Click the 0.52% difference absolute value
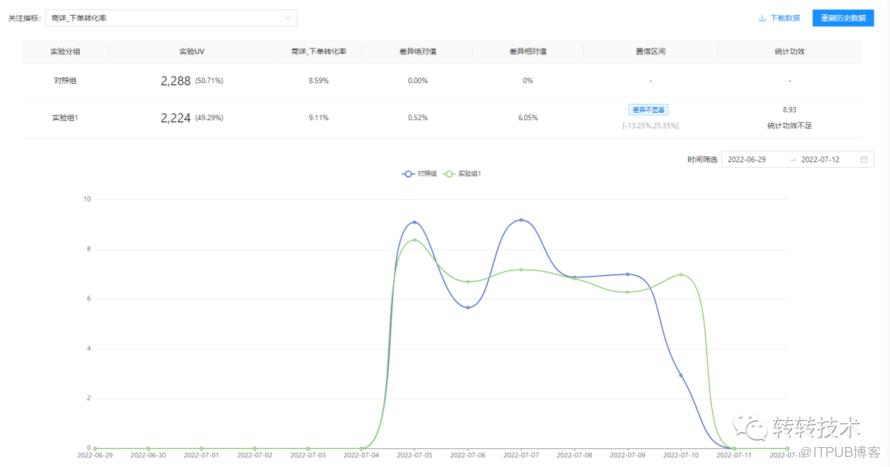Screen dimensions: 890x467 point(418,117)
